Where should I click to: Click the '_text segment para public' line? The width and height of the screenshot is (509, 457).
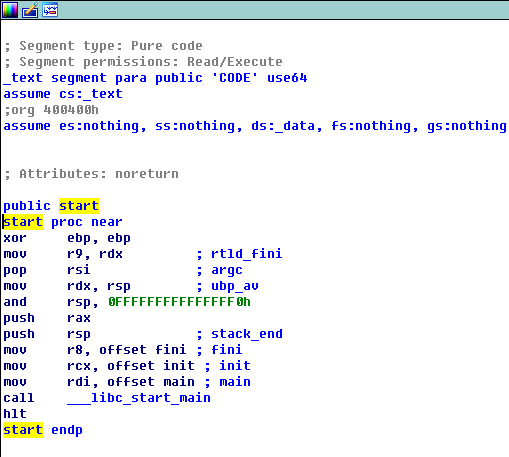[155, 78]
